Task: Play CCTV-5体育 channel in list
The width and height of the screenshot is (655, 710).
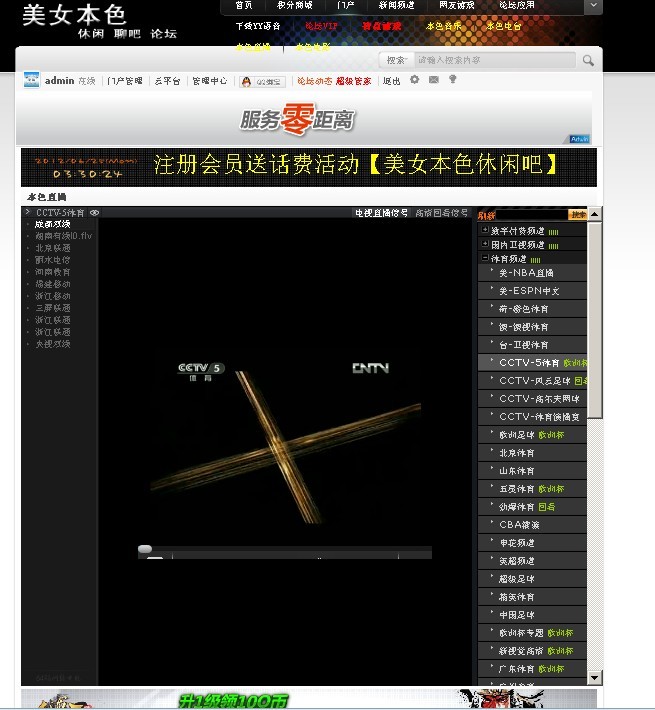Action: tap(532, 363)
